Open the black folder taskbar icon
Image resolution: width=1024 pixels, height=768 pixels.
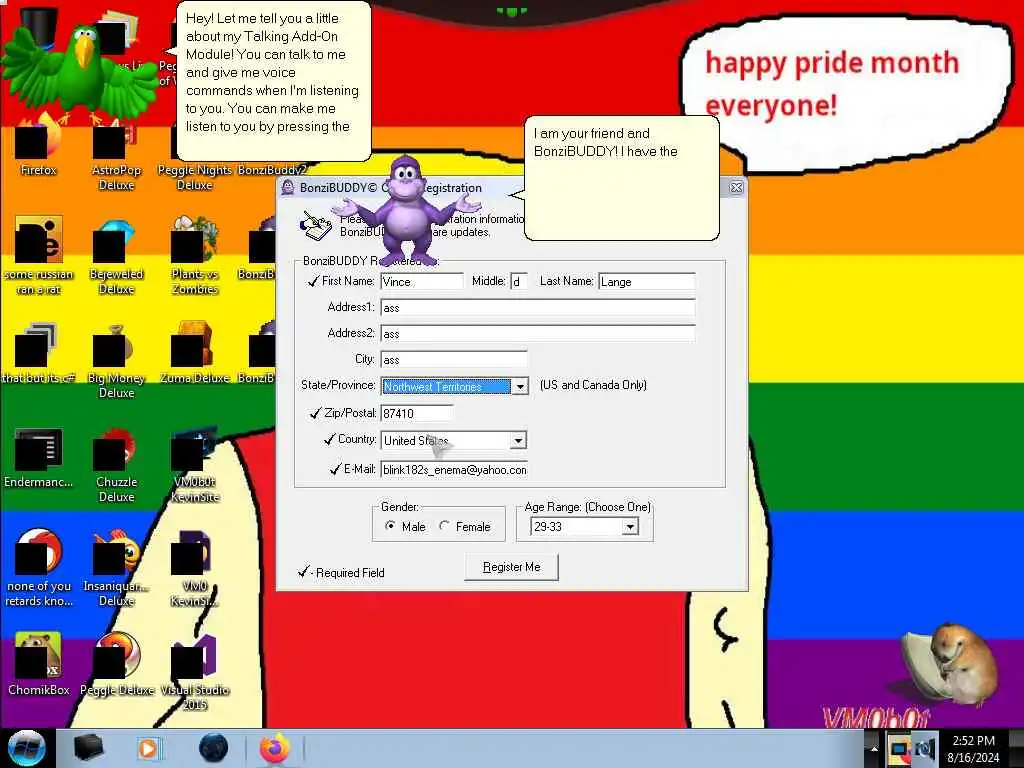[x=88, y=748]
